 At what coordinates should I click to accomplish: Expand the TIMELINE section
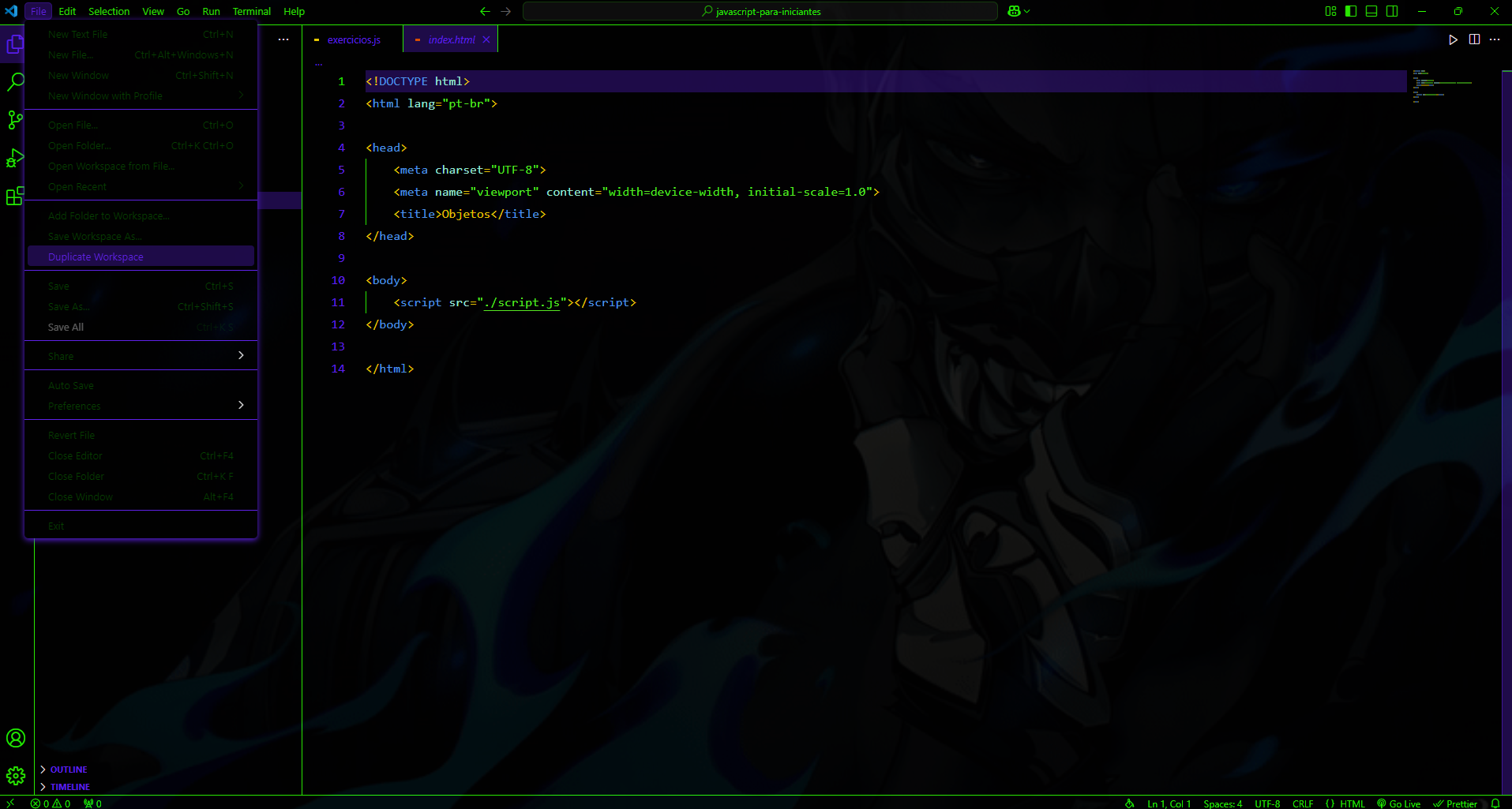point(70,787)
